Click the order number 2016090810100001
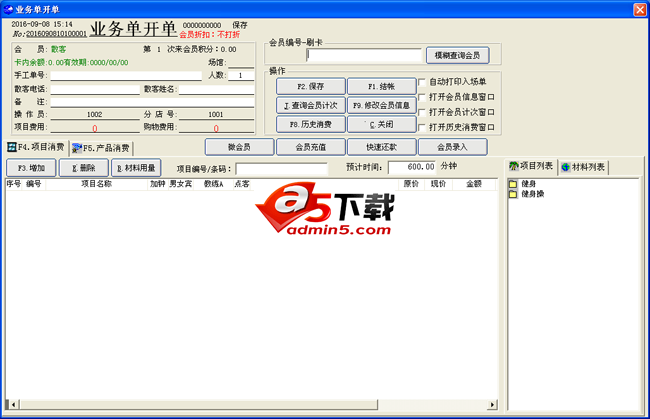Image resolution: width=650 pixels, height=419 pixels. tap(56, 34)
